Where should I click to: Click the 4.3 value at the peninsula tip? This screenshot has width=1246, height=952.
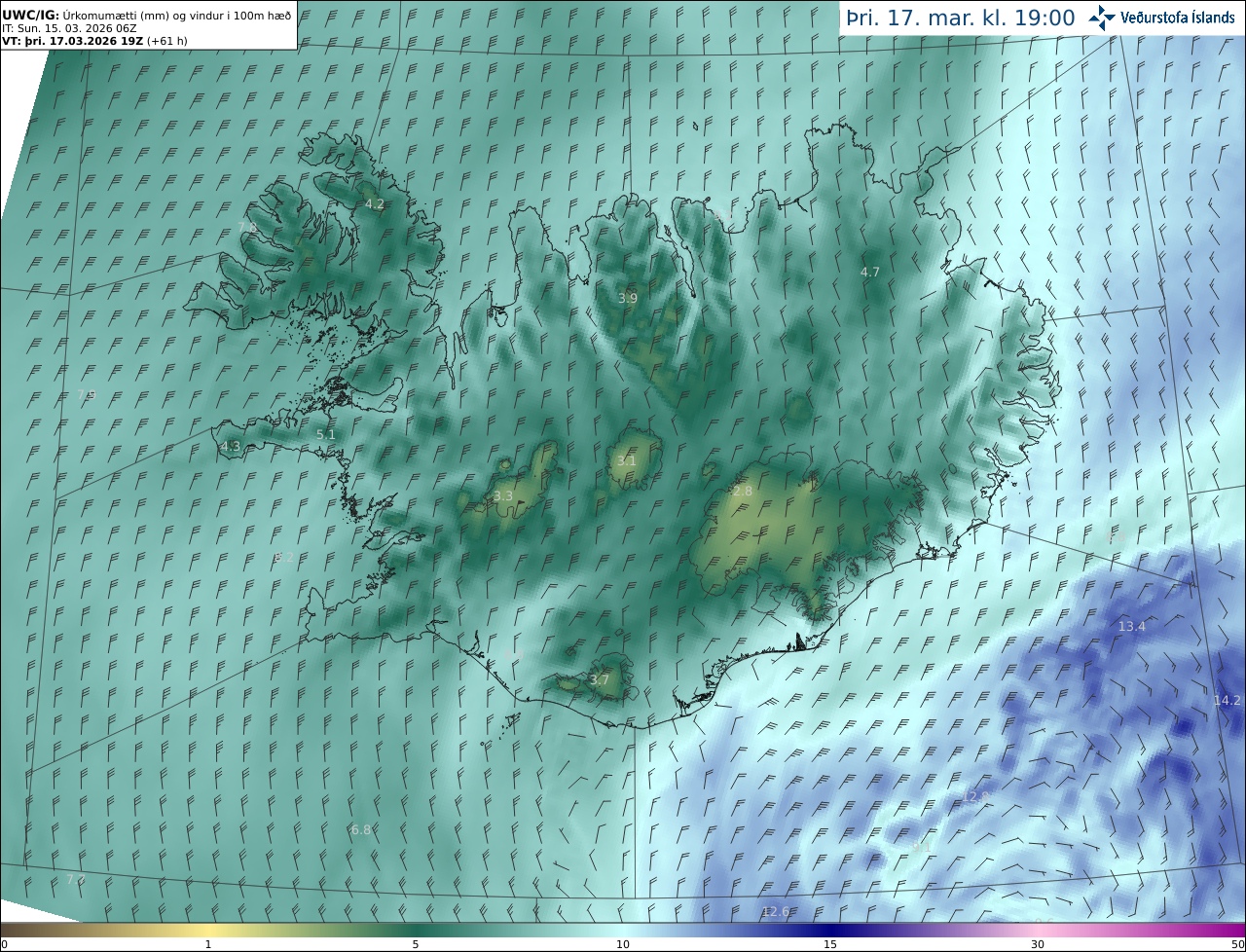coord(230,447)
